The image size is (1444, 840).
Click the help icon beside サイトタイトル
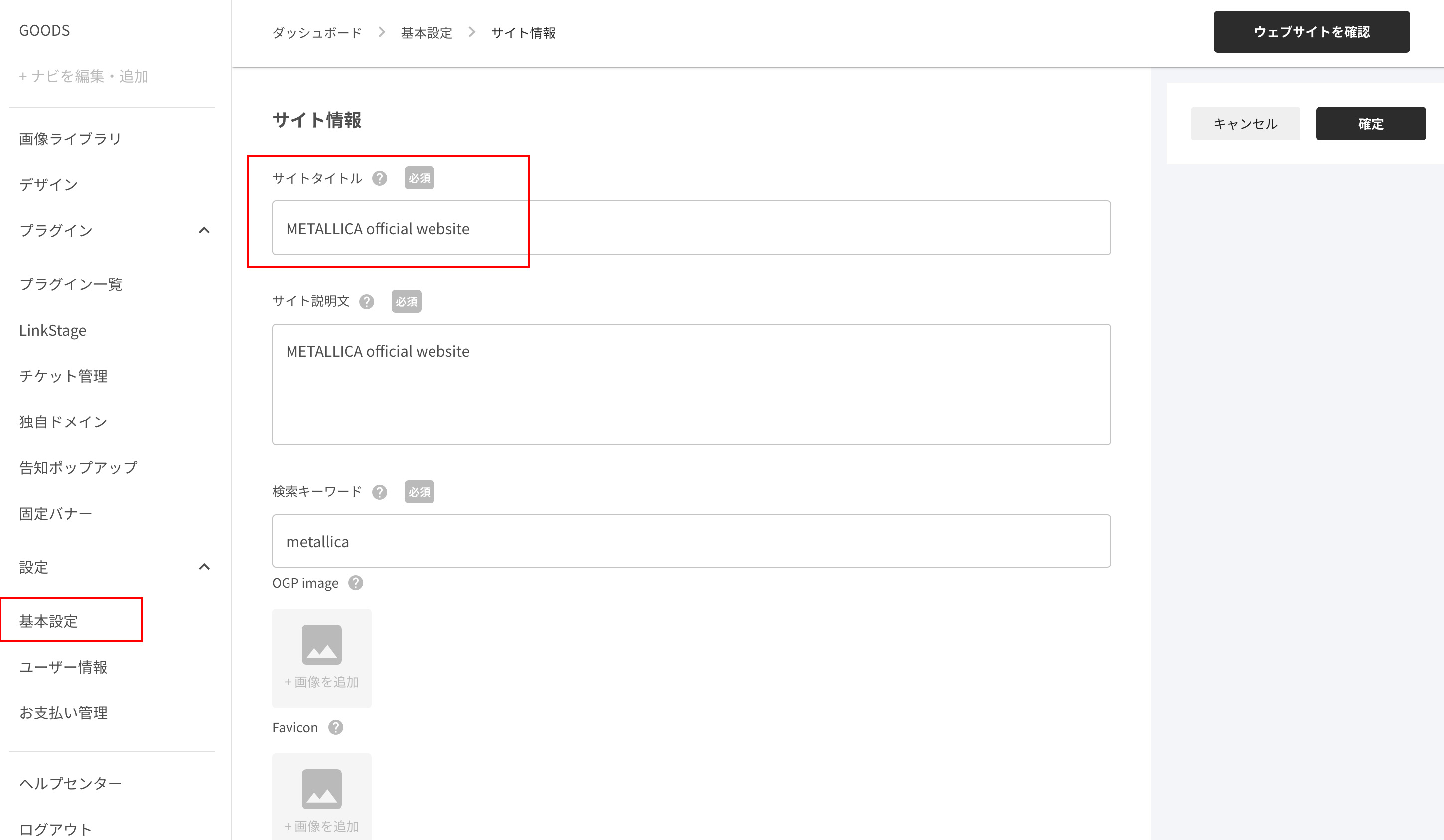(x=379, y=178)
